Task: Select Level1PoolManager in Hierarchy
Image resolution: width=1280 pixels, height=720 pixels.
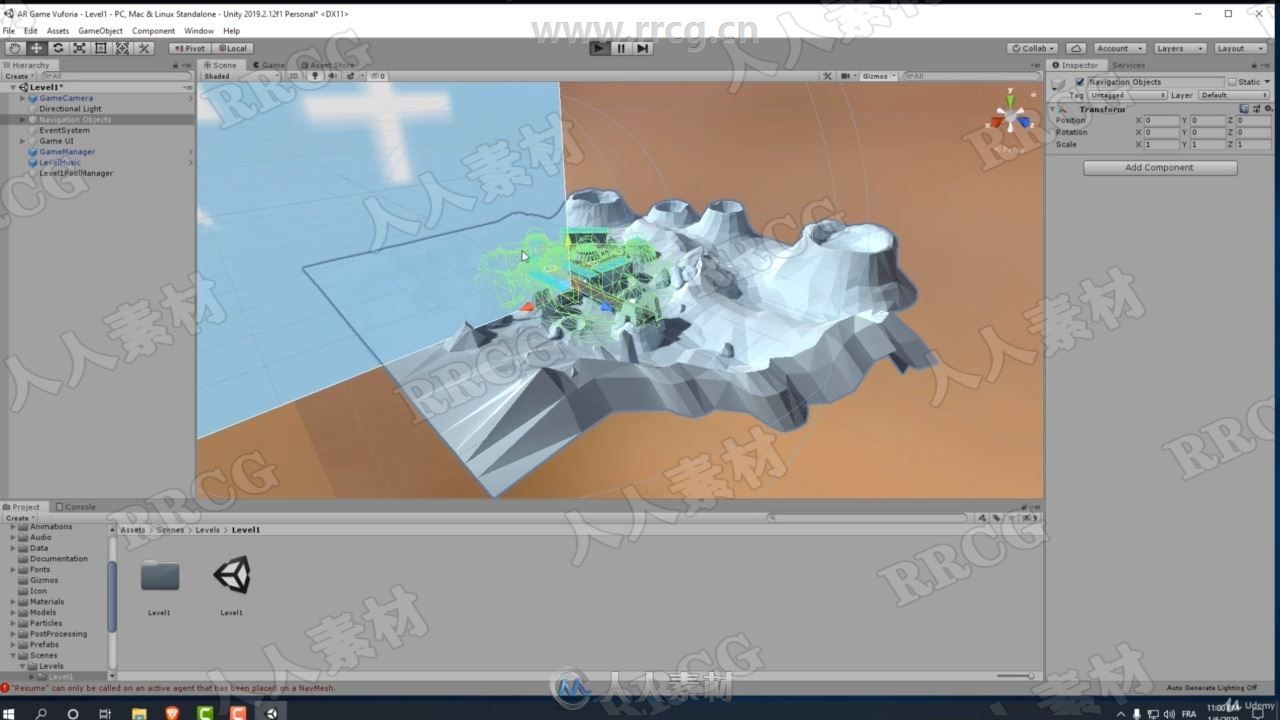Action: (x=76, y=173)
